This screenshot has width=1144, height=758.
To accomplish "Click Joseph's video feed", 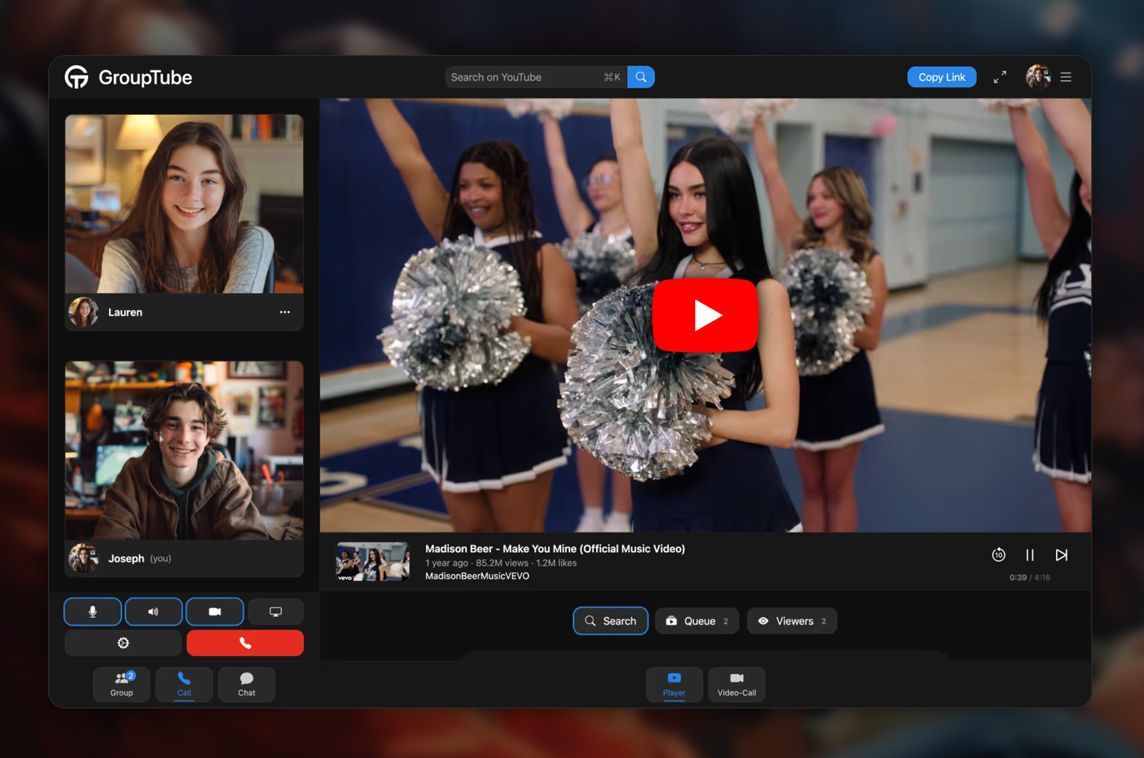I will (x=184, y=450).
